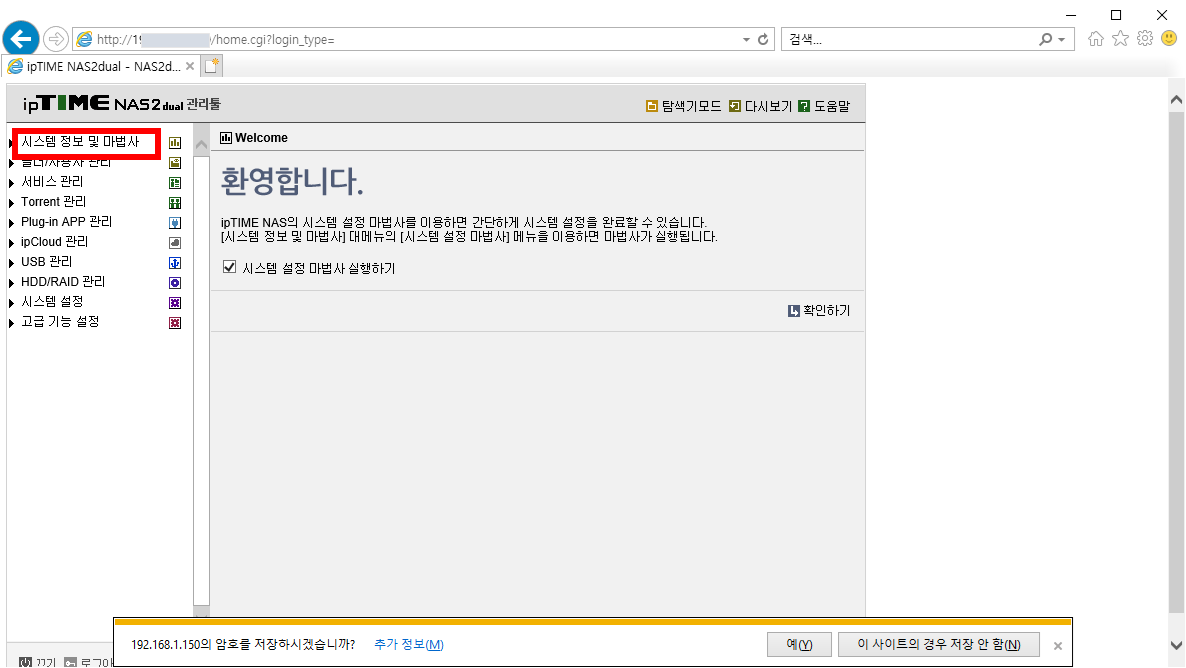Open the 서비스 관리 menu
The image size is (1186, 668).
pos(52,182)
